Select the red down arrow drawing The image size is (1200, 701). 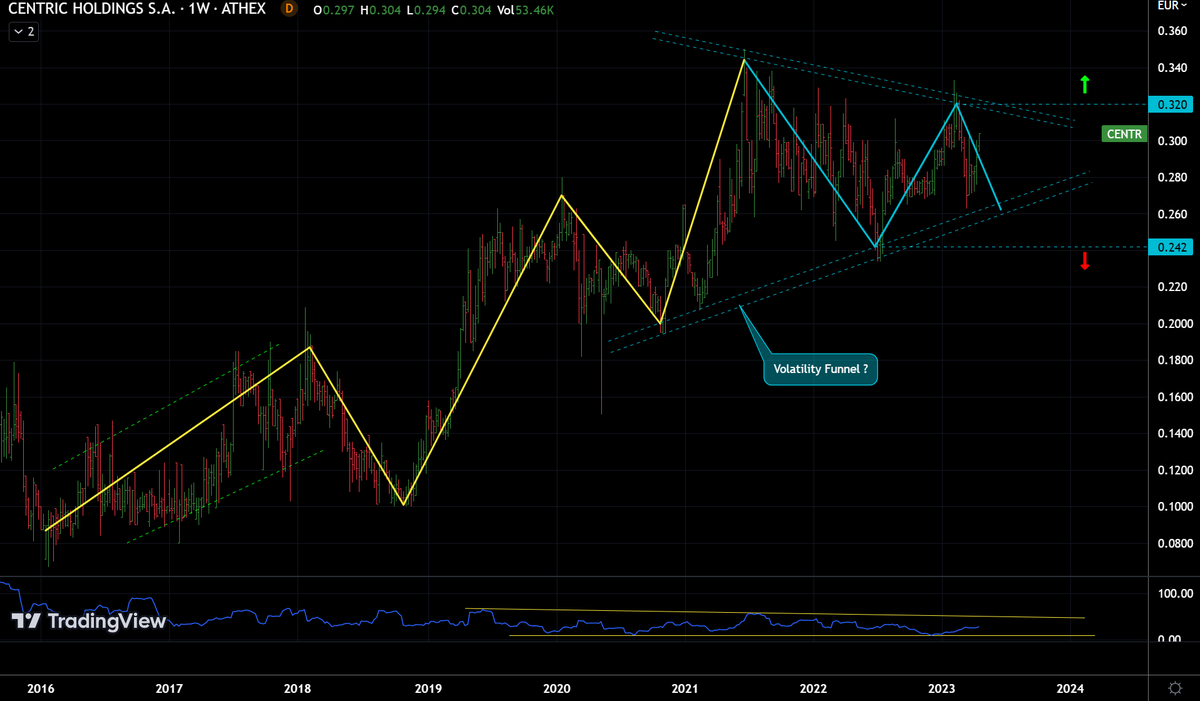1085,261
